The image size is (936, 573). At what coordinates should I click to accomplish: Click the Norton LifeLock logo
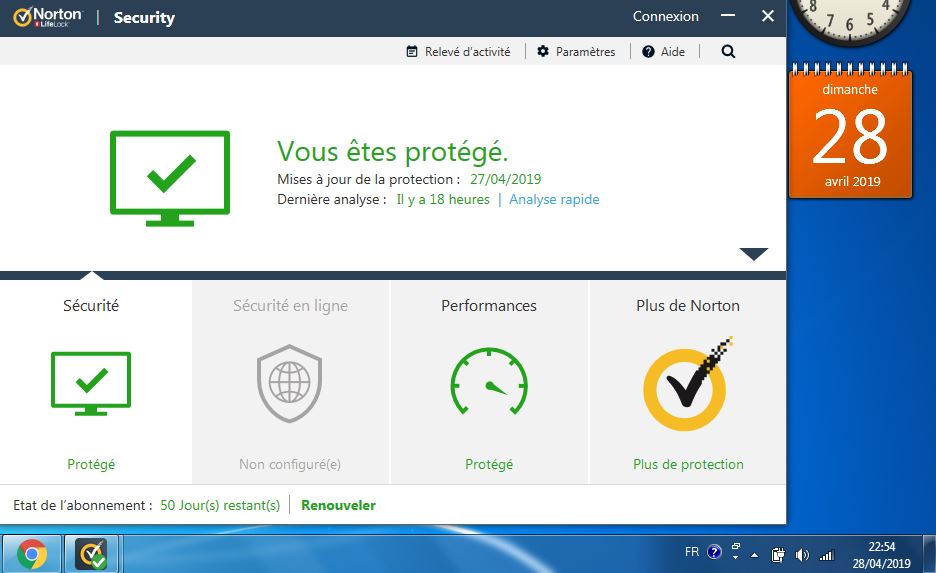point(48,17)
